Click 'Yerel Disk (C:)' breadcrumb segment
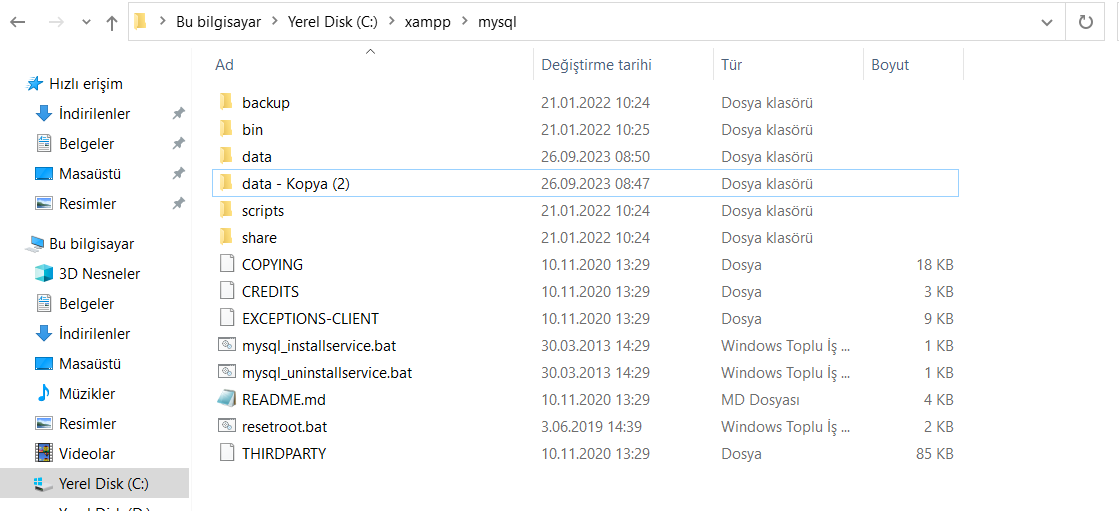Screen dimensions: 1119x511 tap(331, 22)
